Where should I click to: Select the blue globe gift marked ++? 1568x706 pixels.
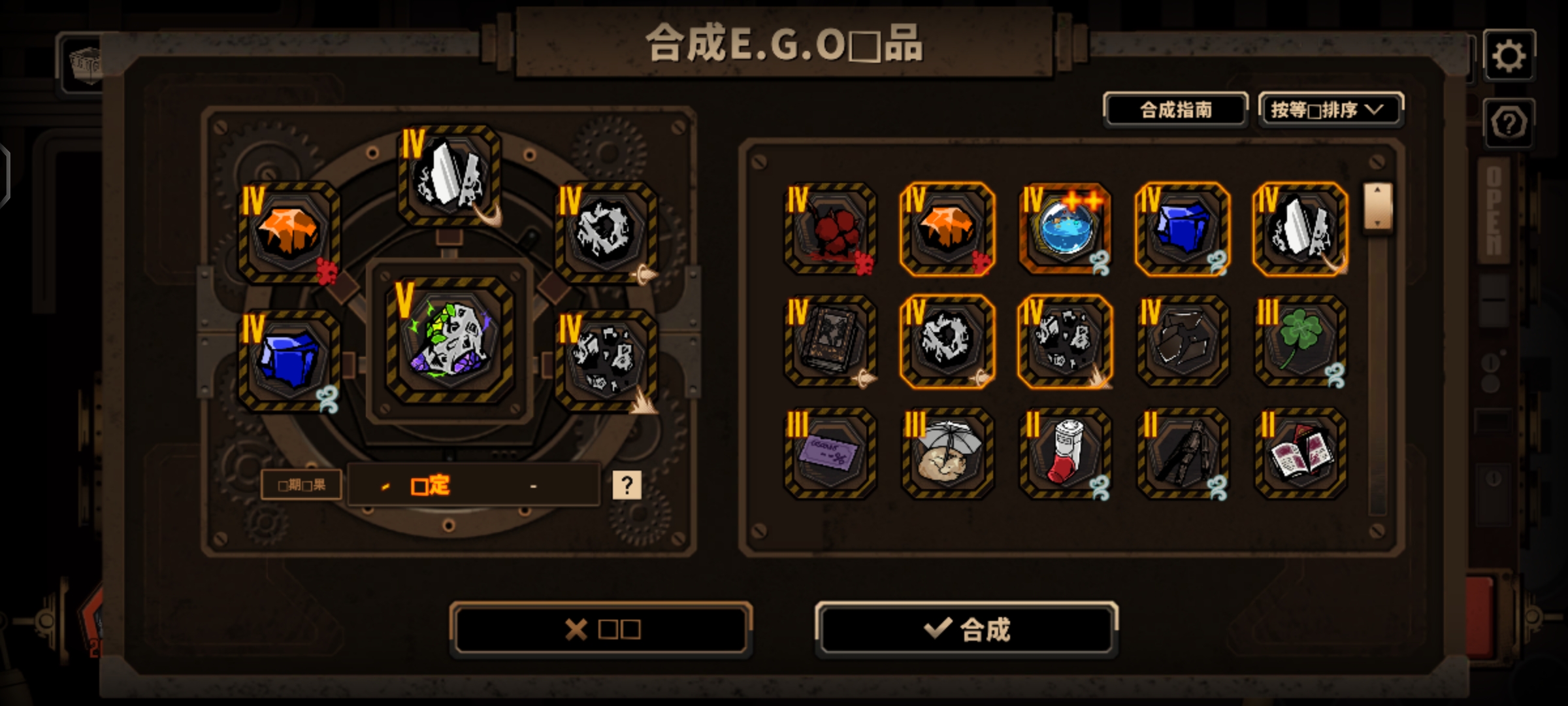tap(1065, 229)
